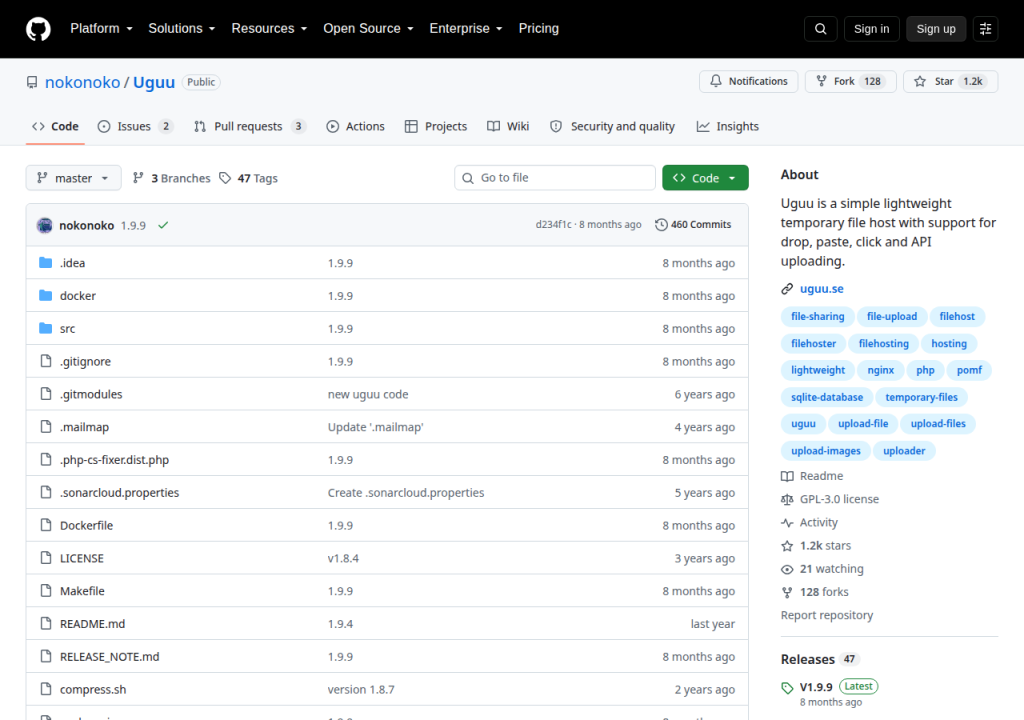Click the pulse icon beside Activity

pos(787,523)
